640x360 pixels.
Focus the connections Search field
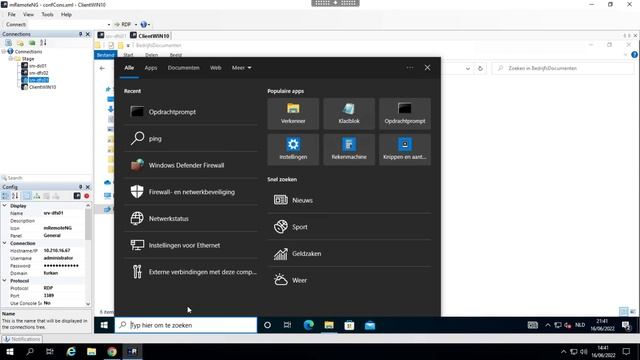[47, 178]
